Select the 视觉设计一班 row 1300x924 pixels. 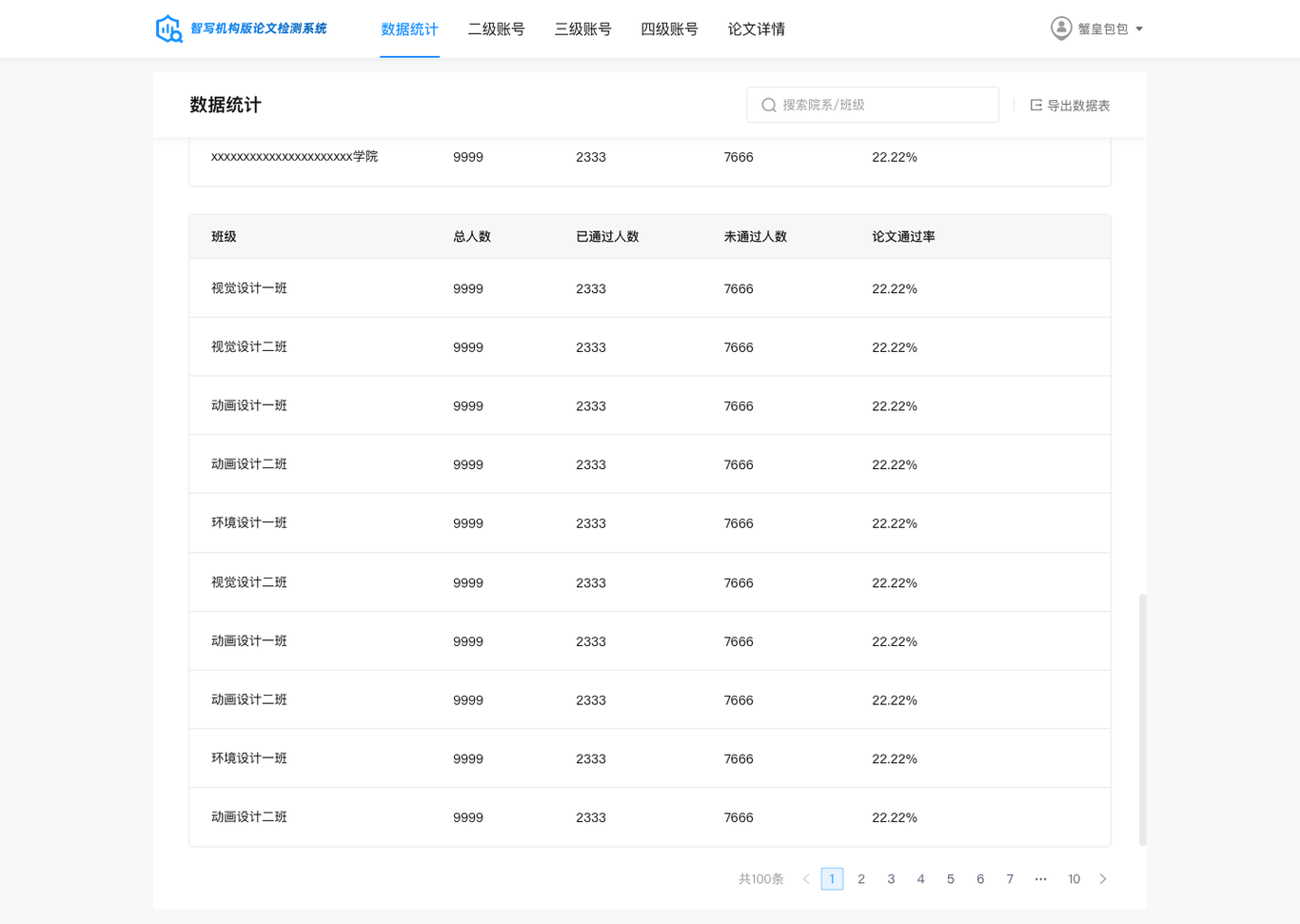[650, 288]
